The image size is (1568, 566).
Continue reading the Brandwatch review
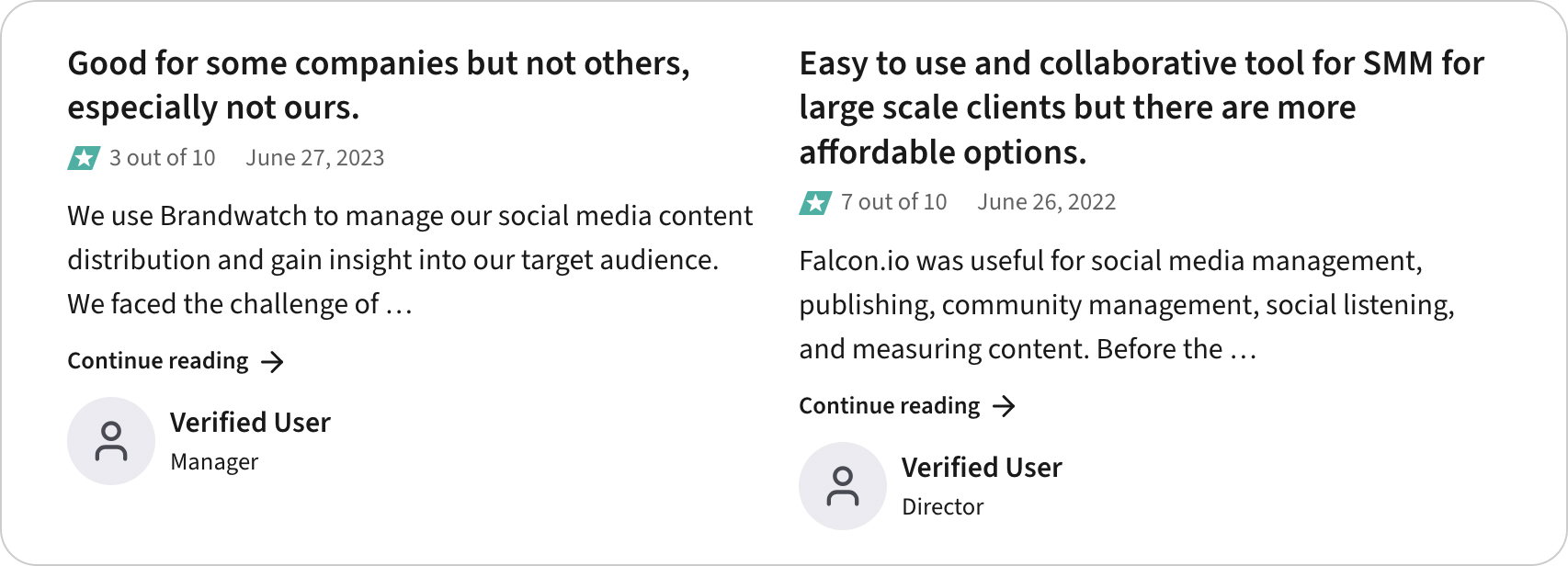coord(158,361)
